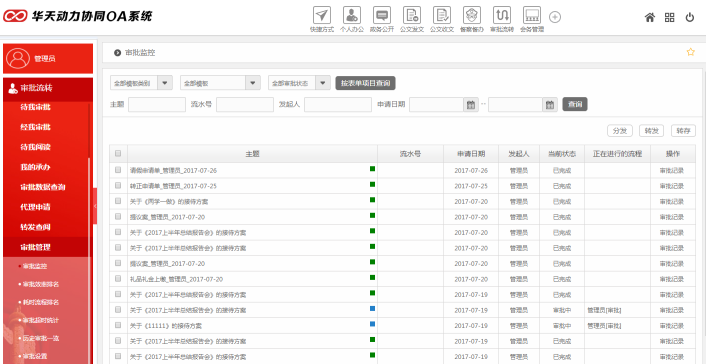Open the end date calendar icon
This screenshot has height=364, width=706.
coord(550,105)
